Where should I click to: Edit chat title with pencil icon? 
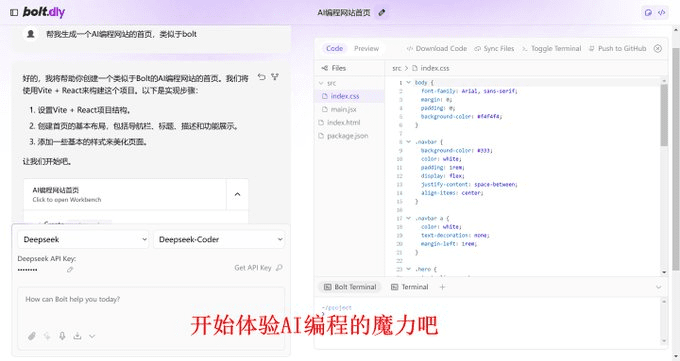(x=382, y=13)
